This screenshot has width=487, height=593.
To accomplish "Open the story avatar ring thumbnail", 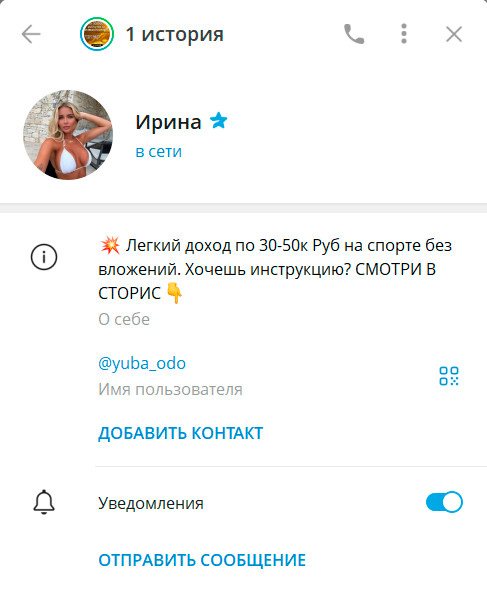I will [x=97, y=34].
